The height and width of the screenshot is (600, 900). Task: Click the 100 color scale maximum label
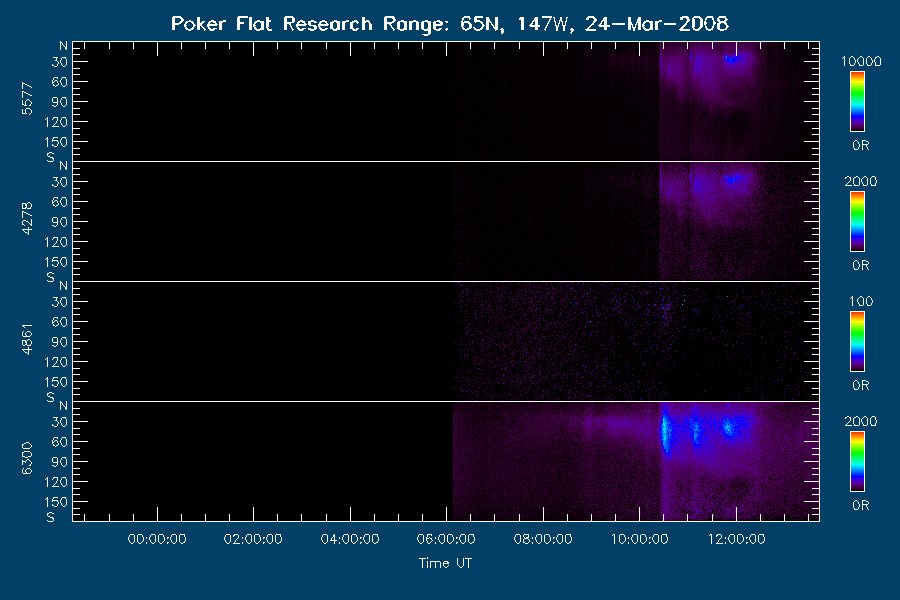pos(861,301)
